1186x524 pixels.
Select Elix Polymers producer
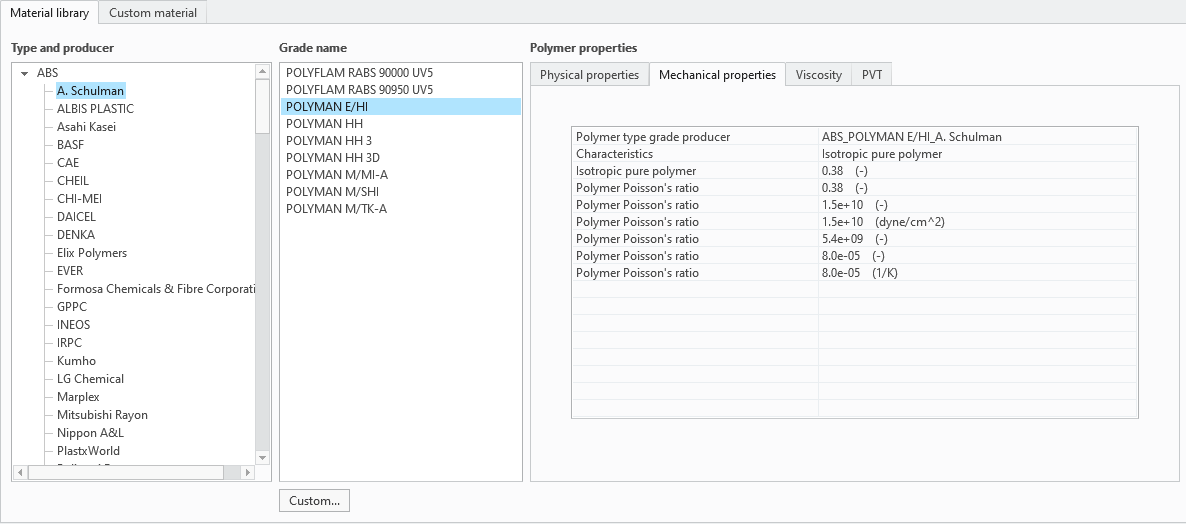tap(92, 253)
